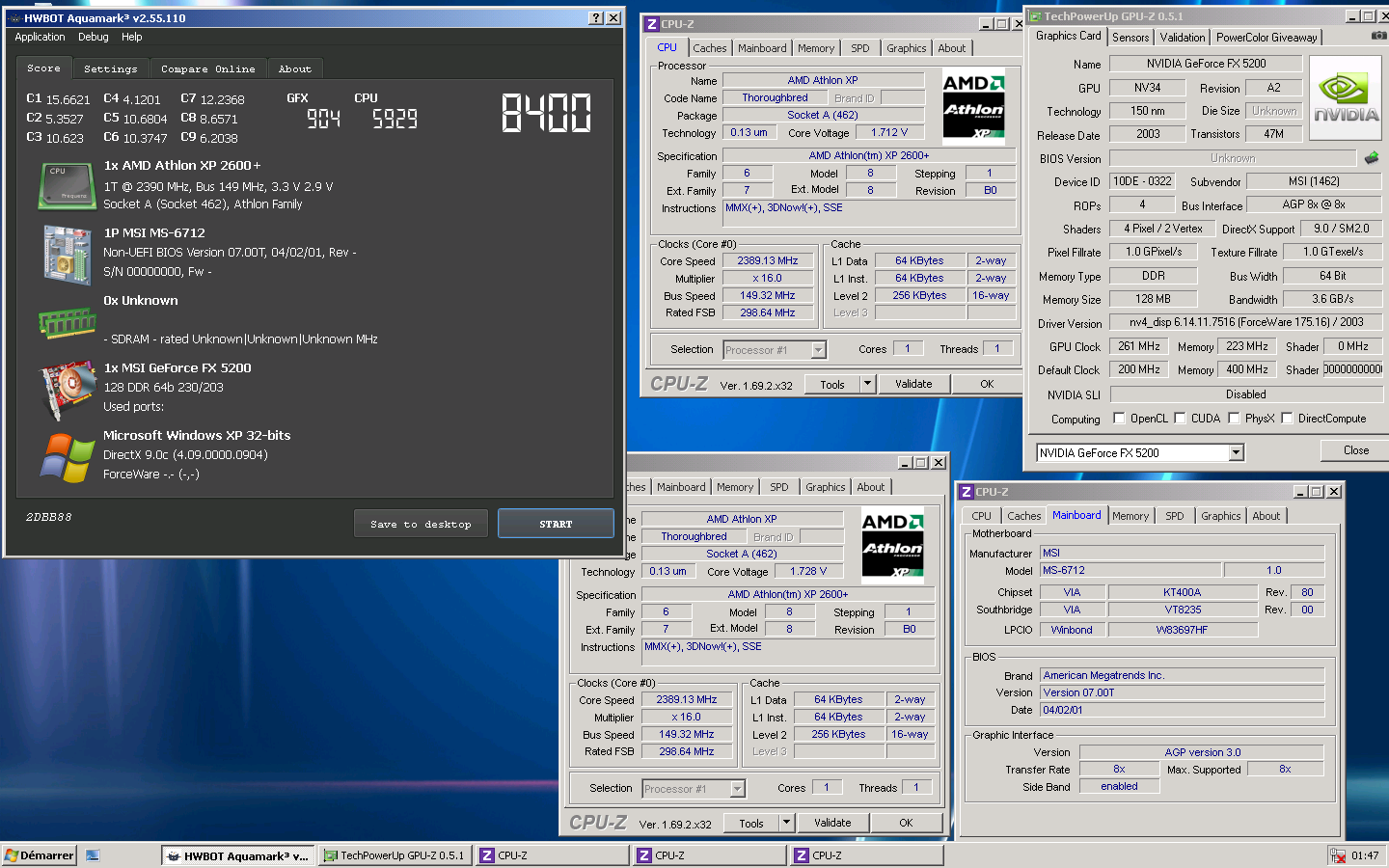Open the GeForce FX 5200 GPU selector dropdown
This screenshot has height=868, width=1389.
pos(1237,452)
